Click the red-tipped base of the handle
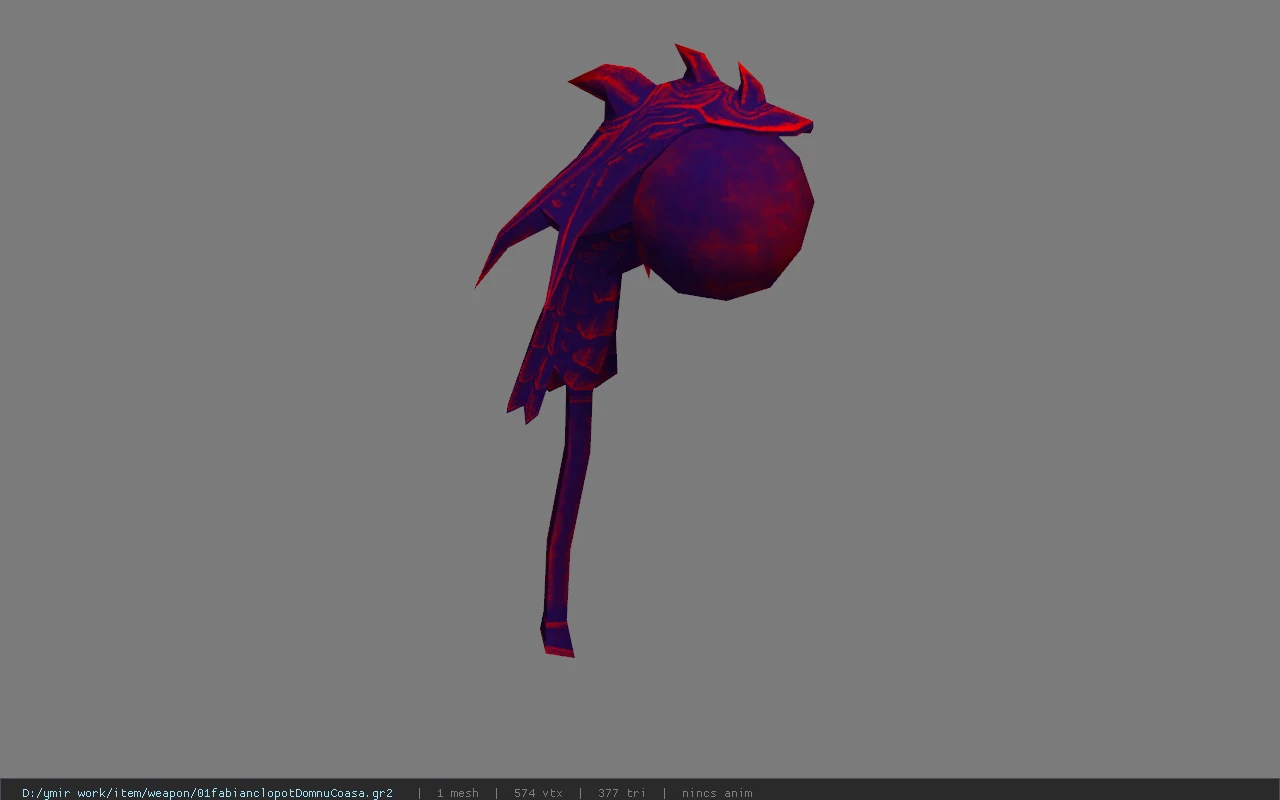Image resolution: width=1280 pixels, height=800 pixels. (x=558, y=638)
